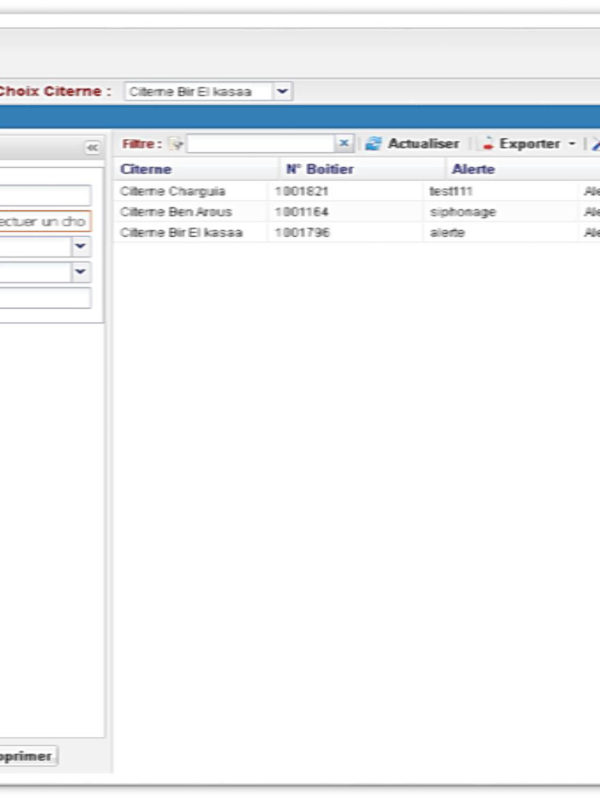Click the red Exporter icon
The height and width of the screenshot is (800, 600).
tap(488, 144)
